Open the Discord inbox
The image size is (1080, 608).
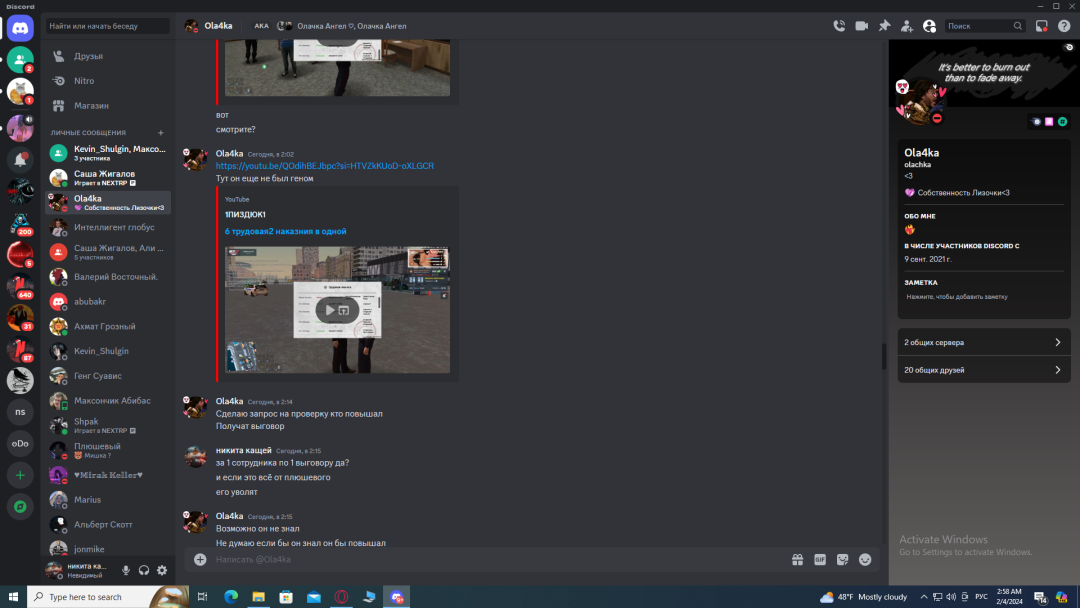(x=1041, y=26)
